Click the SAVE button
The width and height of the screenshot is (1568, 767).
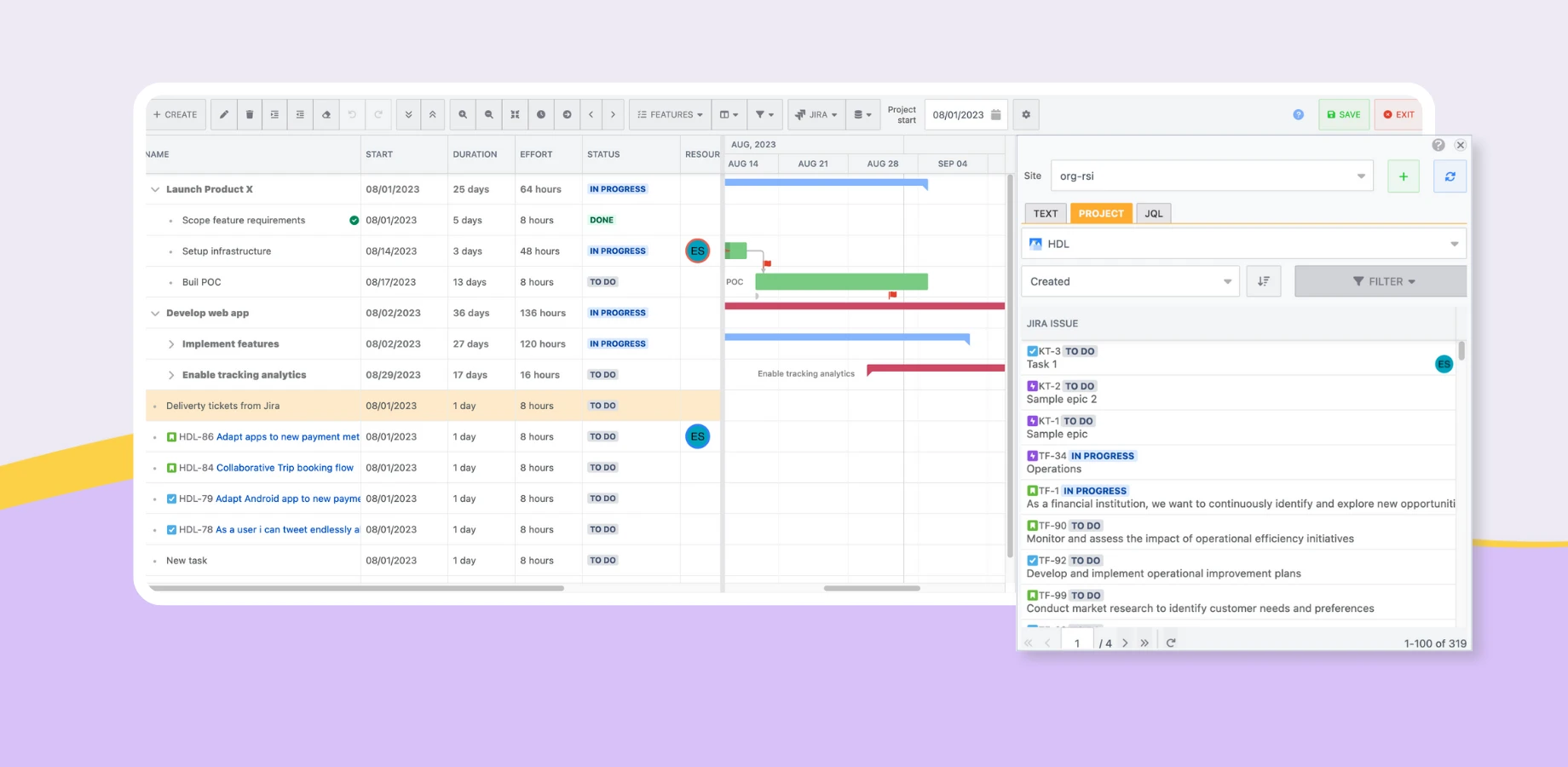(1344, 114)
